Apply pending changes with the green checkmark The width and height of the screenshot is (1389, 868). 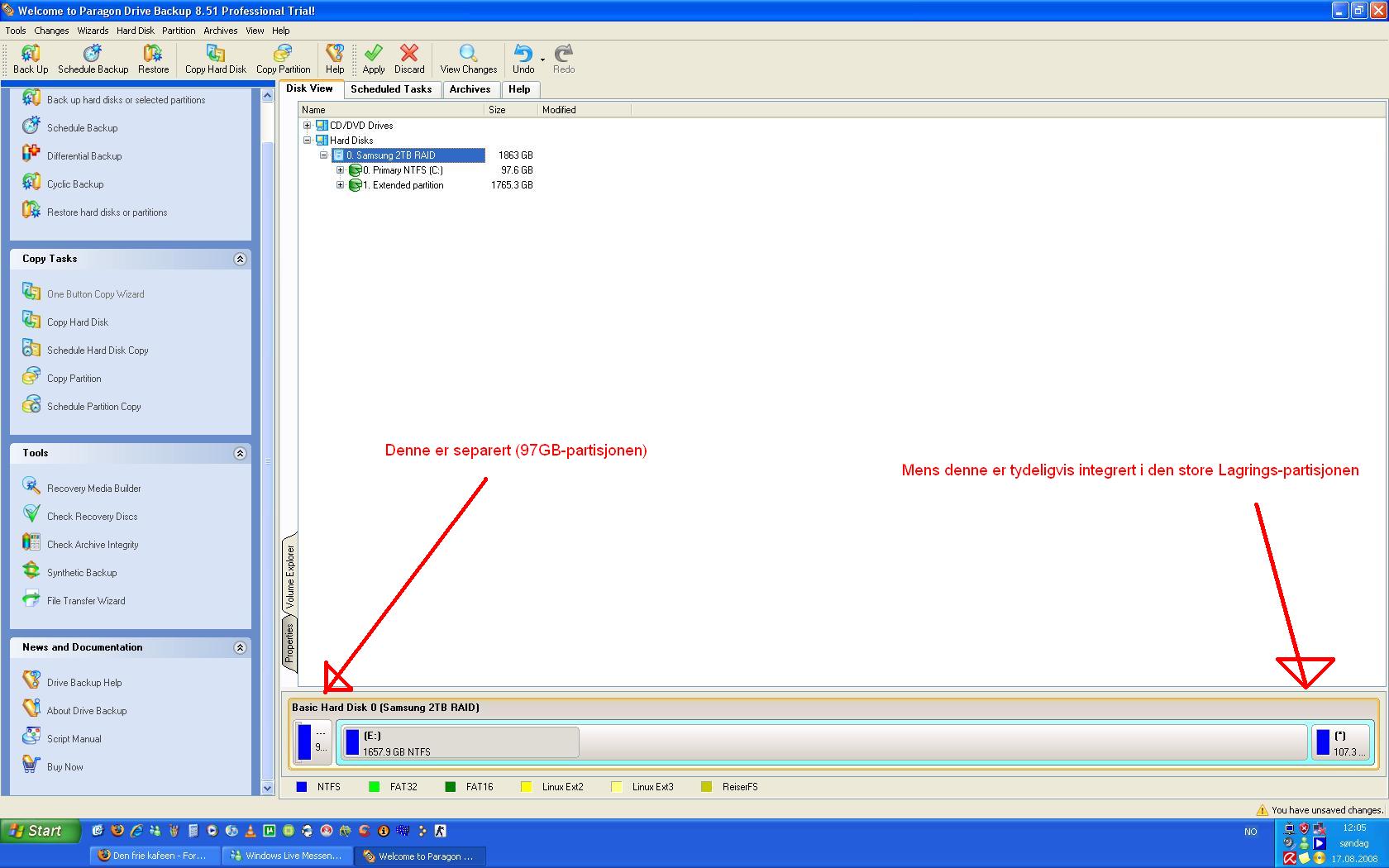[x=374, y=60]
